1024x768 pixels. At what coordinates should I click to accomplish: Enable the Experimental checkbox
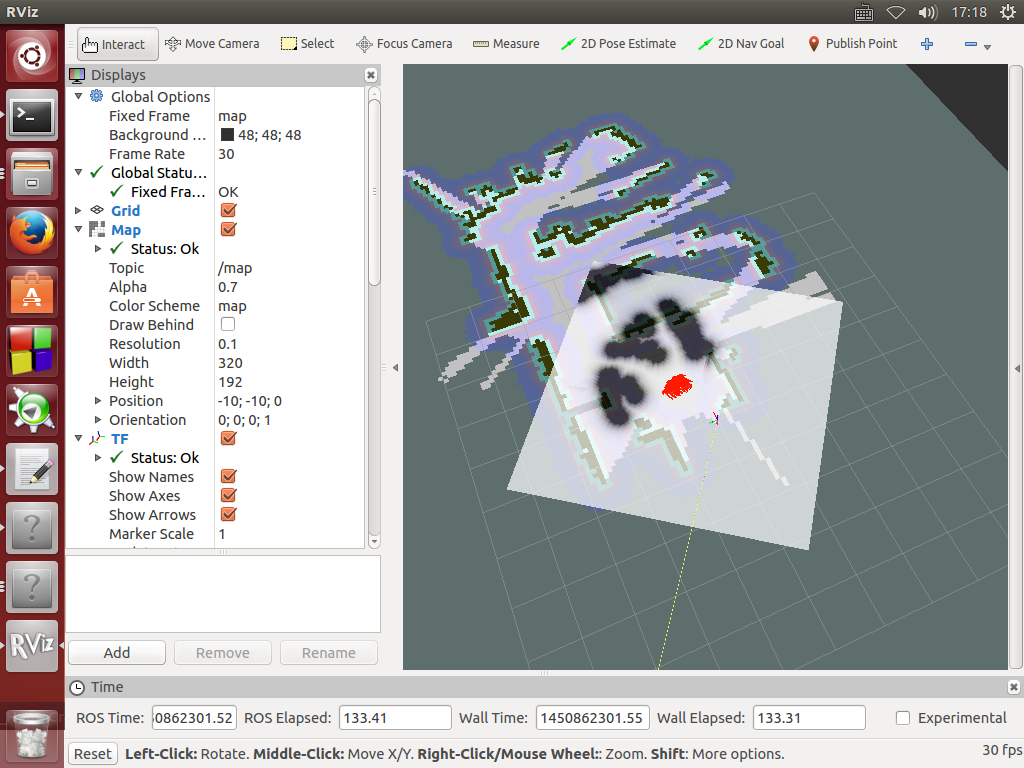(x=903, y=718)
